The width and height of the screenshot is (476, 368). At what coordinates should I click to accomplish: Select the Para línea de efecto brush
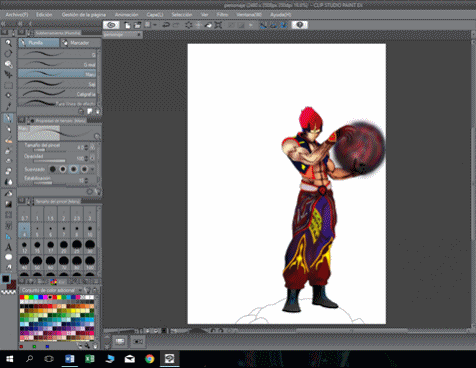(x=57, y=103)
